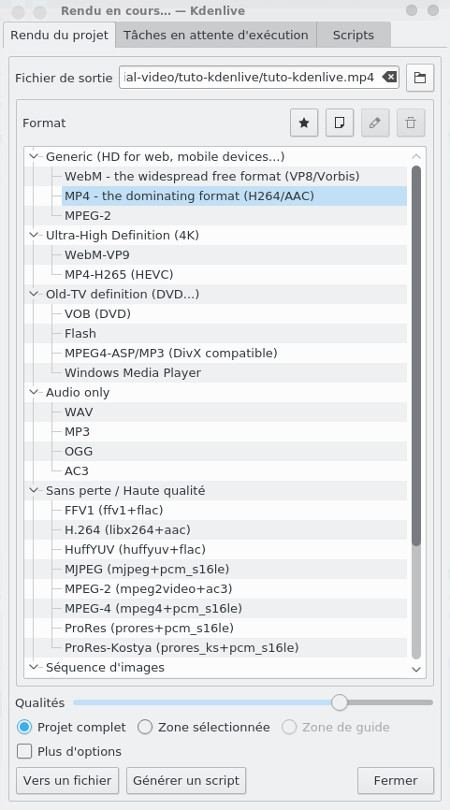Image resolution: width=450 pixels, height=810 pixels.
Task: Click the Générer un script button
Action: pos(186,780)
